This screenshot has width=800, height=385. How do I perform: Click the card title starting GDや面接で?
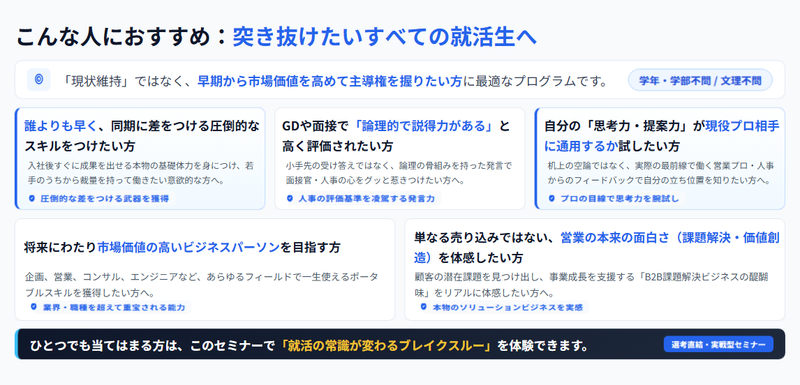point(396,136)
